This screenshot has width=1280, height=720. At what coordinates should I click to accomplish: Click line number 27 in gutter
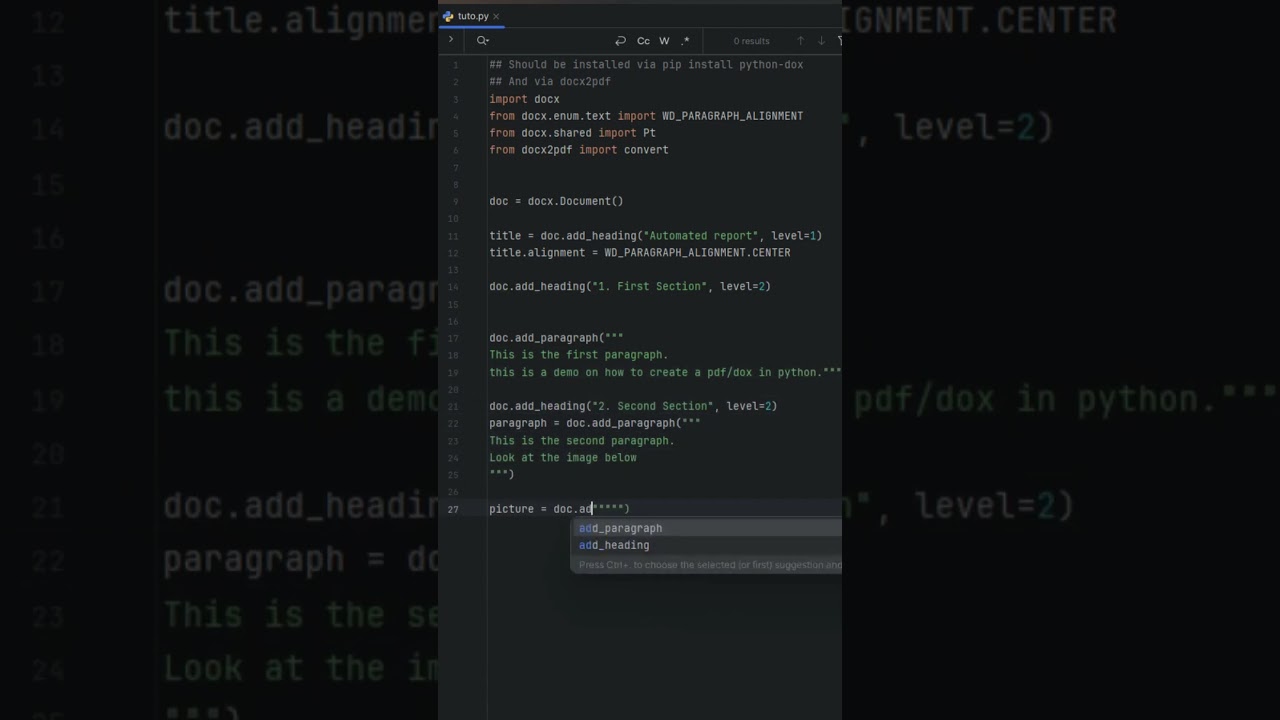pyautogui.click(x=453, y=509)
